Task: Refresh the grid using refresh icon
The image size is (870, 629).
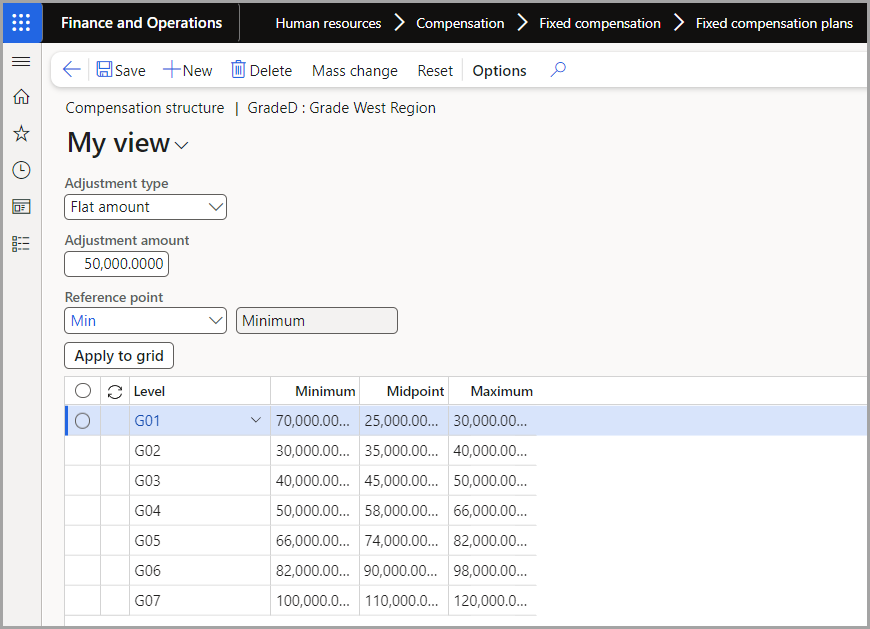Action: coord(115,392)
